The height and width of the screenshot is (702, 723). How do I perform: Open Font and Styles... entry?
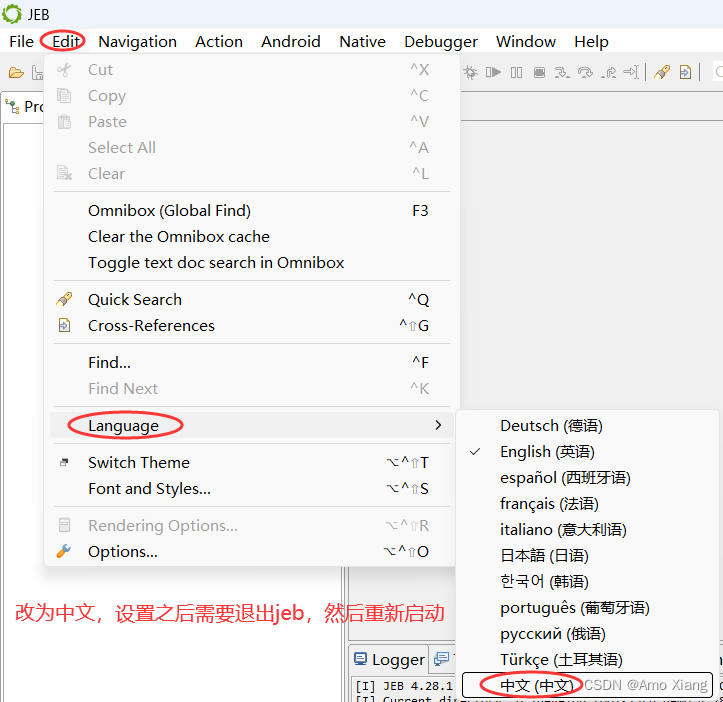click(252, 488)
